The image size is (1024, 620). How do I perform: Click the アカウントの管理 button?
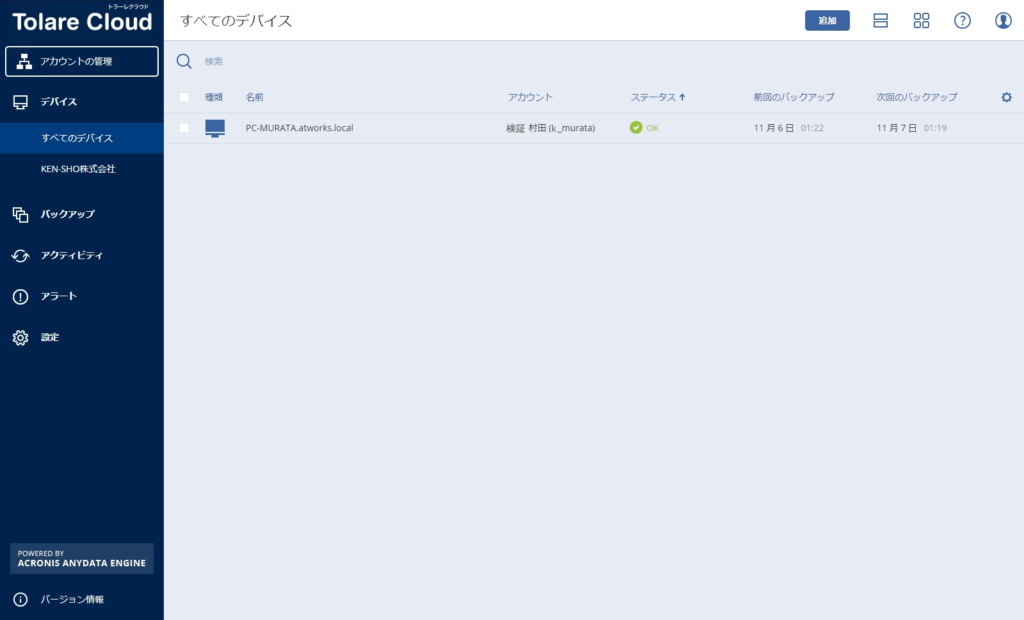(x=82, y=62)
